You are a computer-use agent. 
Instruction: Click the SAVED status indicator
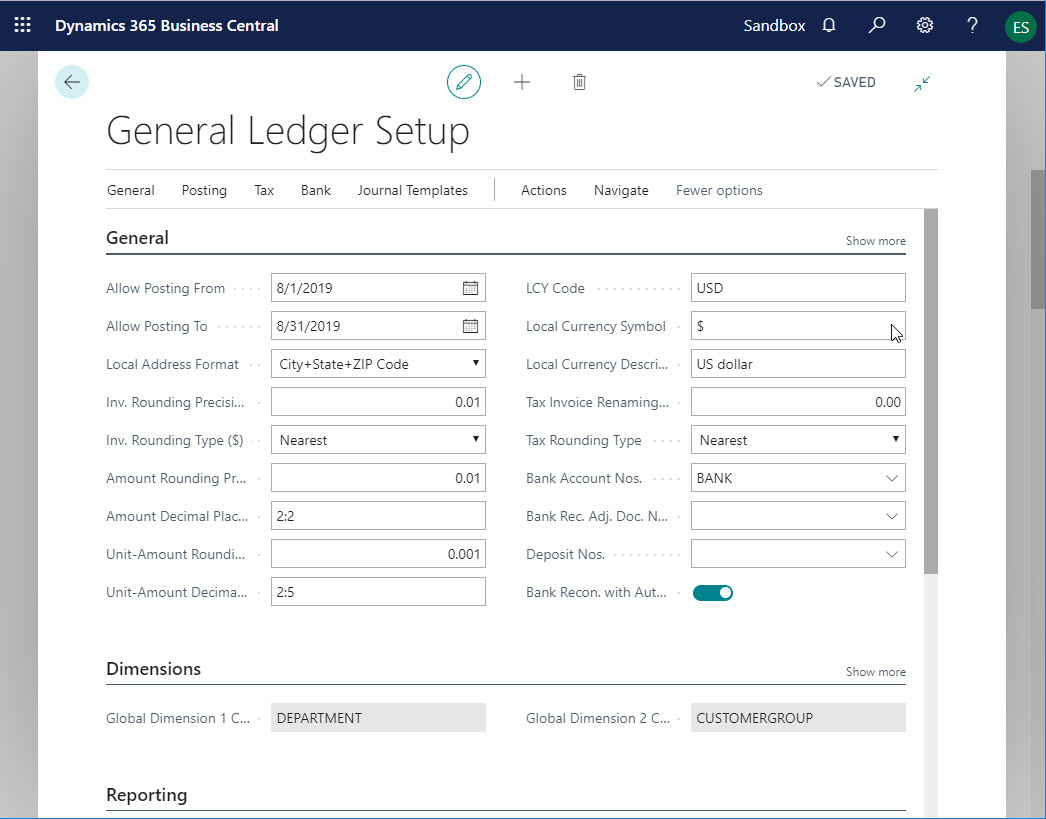846,82
